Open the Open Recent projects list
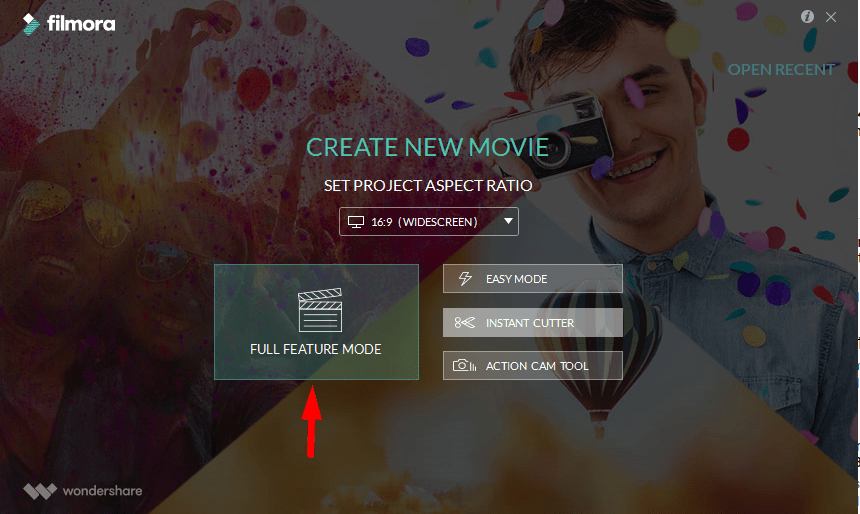860x514 pixels. pos(781,70)
